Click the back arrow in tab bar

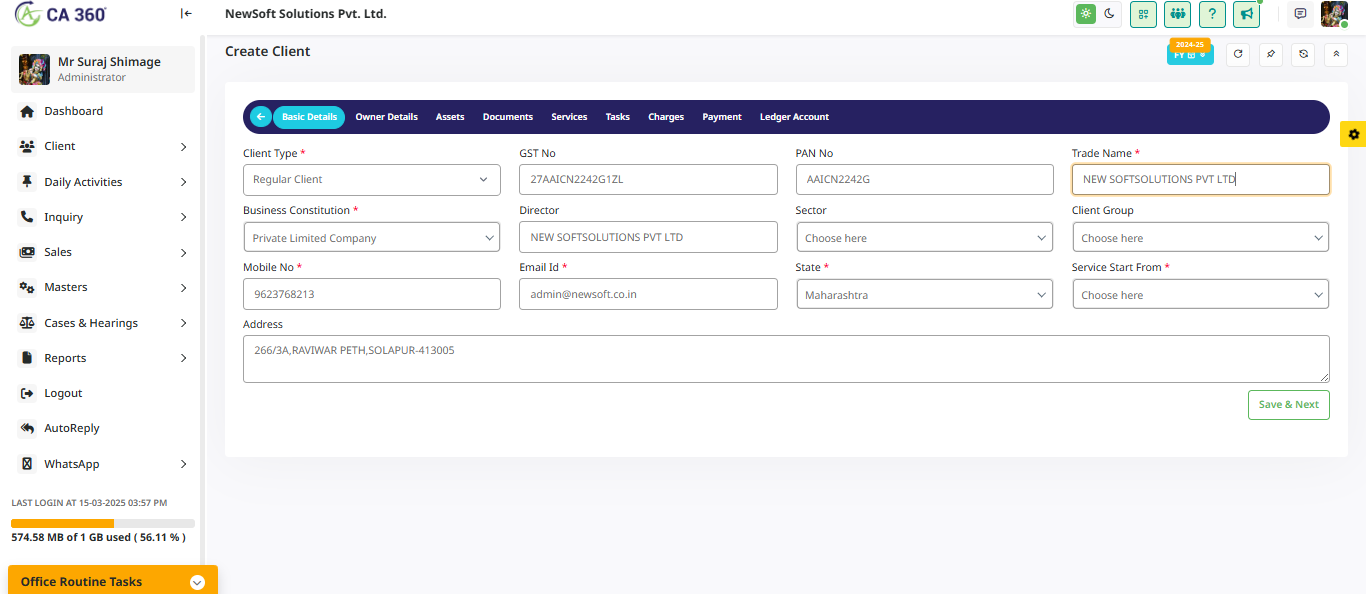[260, 117]
